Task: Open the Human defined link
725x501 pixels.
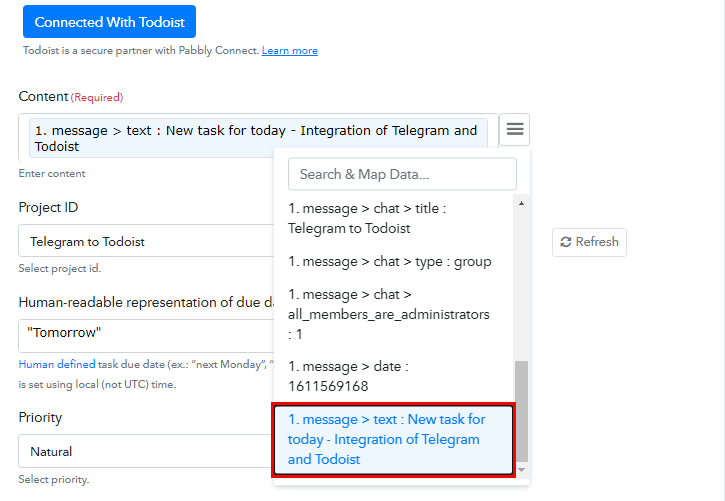Action: coord(57,364)
